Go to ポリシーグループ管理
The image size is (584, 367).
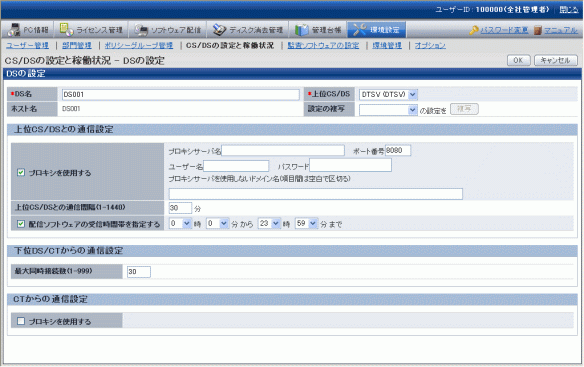click(x=139, y=45)
